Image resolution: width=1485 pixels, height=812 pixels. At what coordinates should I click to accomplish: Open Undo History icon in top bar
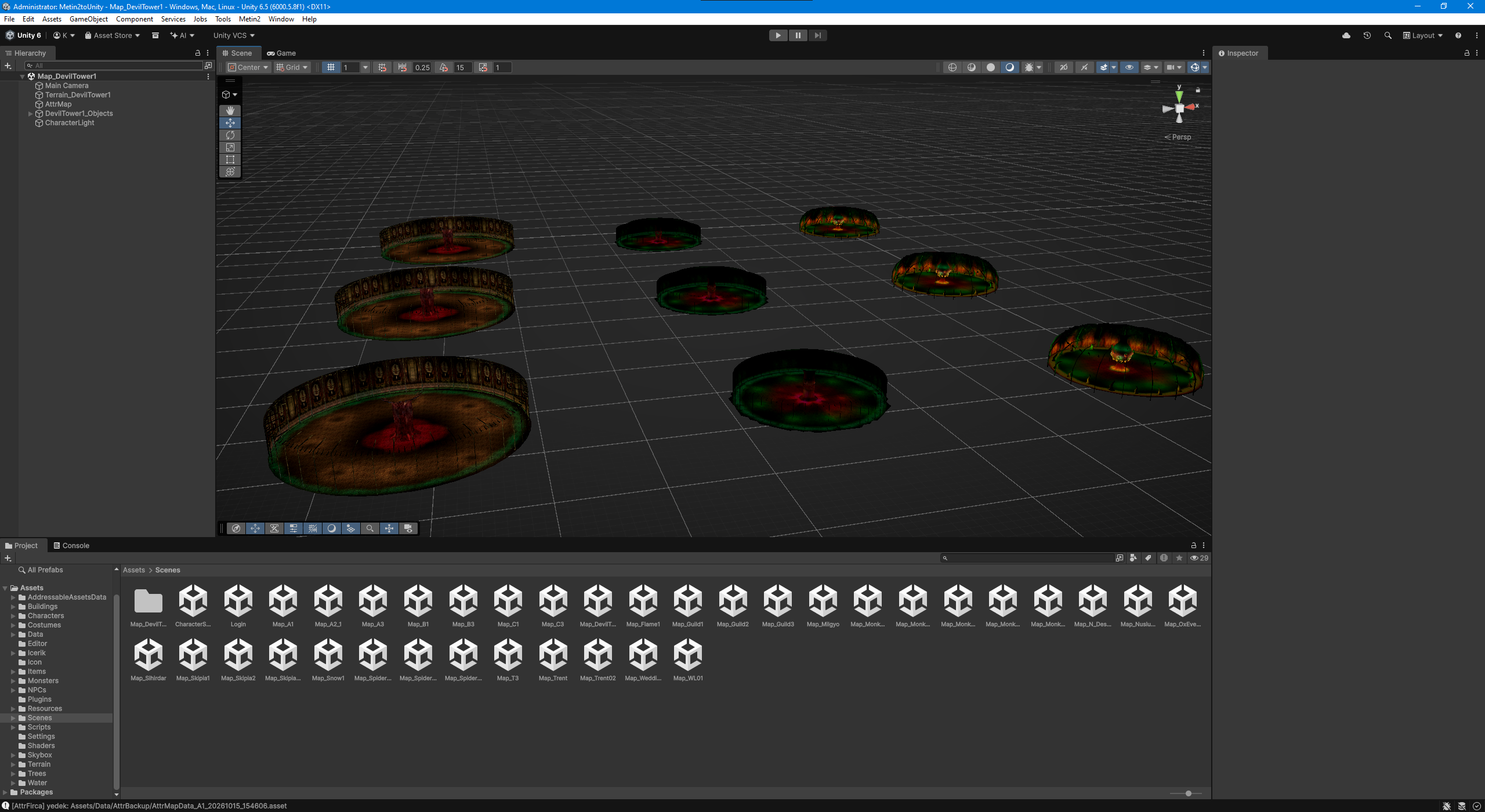pos(1367,35)
